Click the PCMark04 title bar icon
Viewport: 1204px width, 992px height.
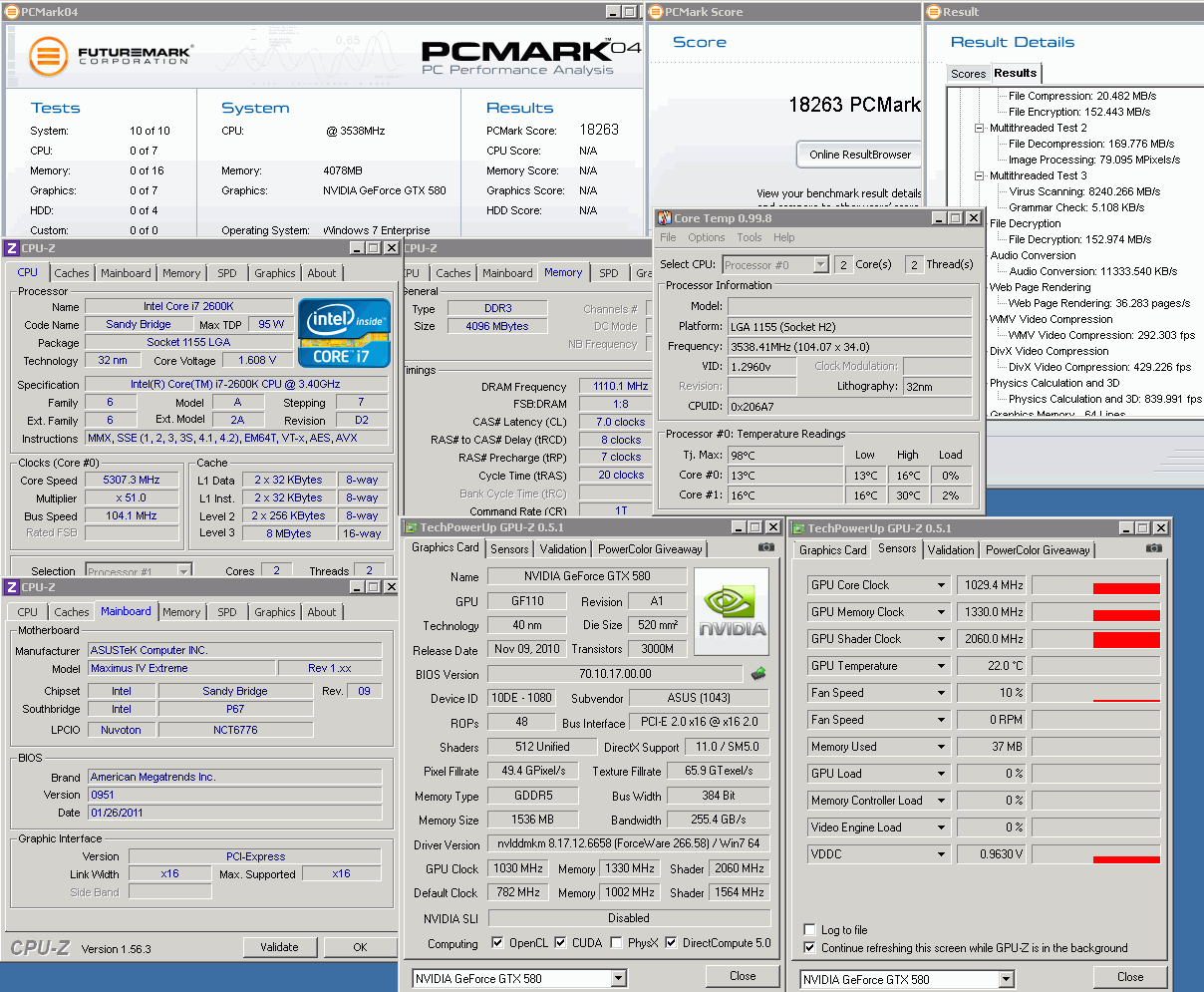pyautogui.click(x=11, y=12)
